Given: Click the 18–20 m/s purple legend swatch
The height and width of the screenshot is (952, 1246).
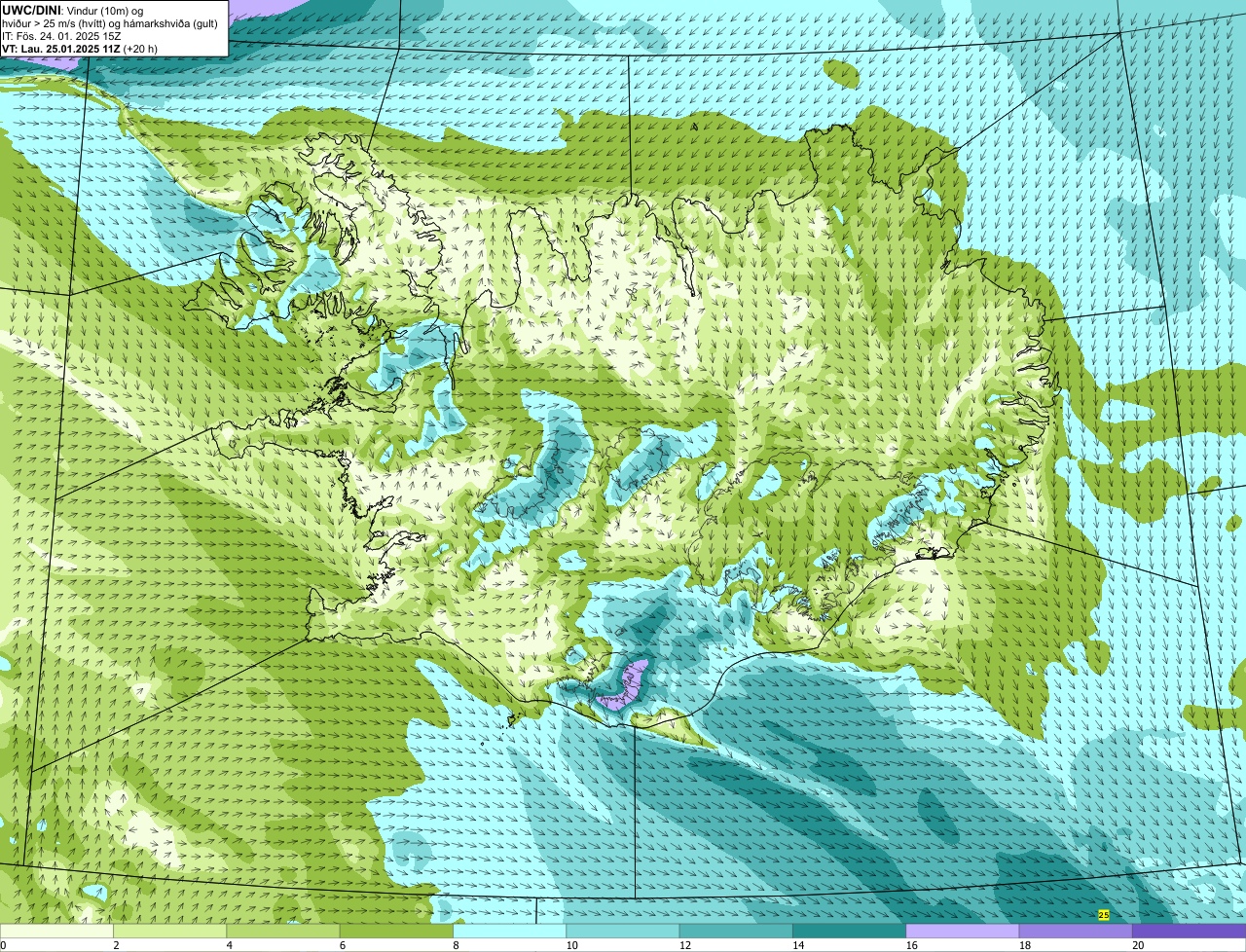Looking at the screenshot, I should (x=1076, y=931).
